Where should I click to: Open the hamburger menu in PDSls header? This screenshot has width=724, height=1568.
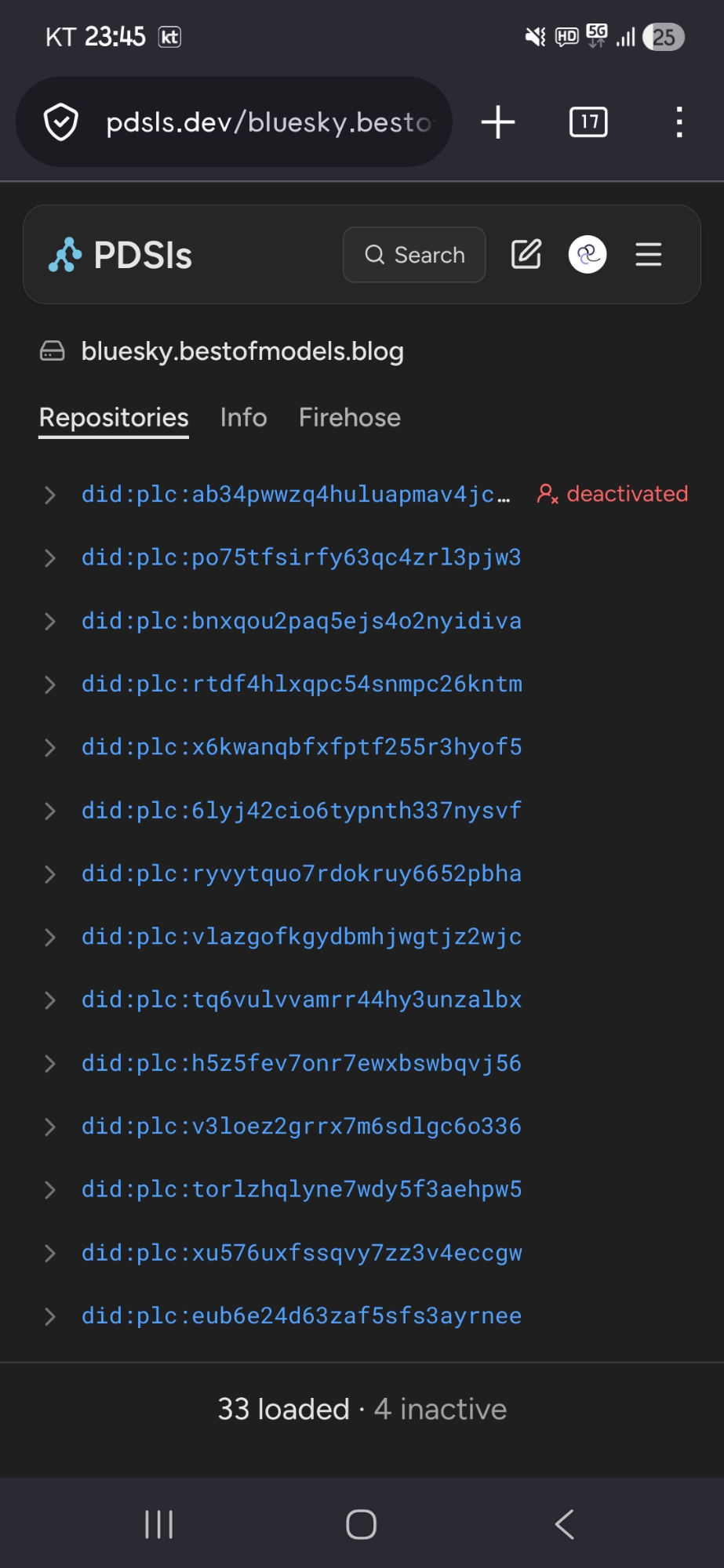[x=648, y=255]
